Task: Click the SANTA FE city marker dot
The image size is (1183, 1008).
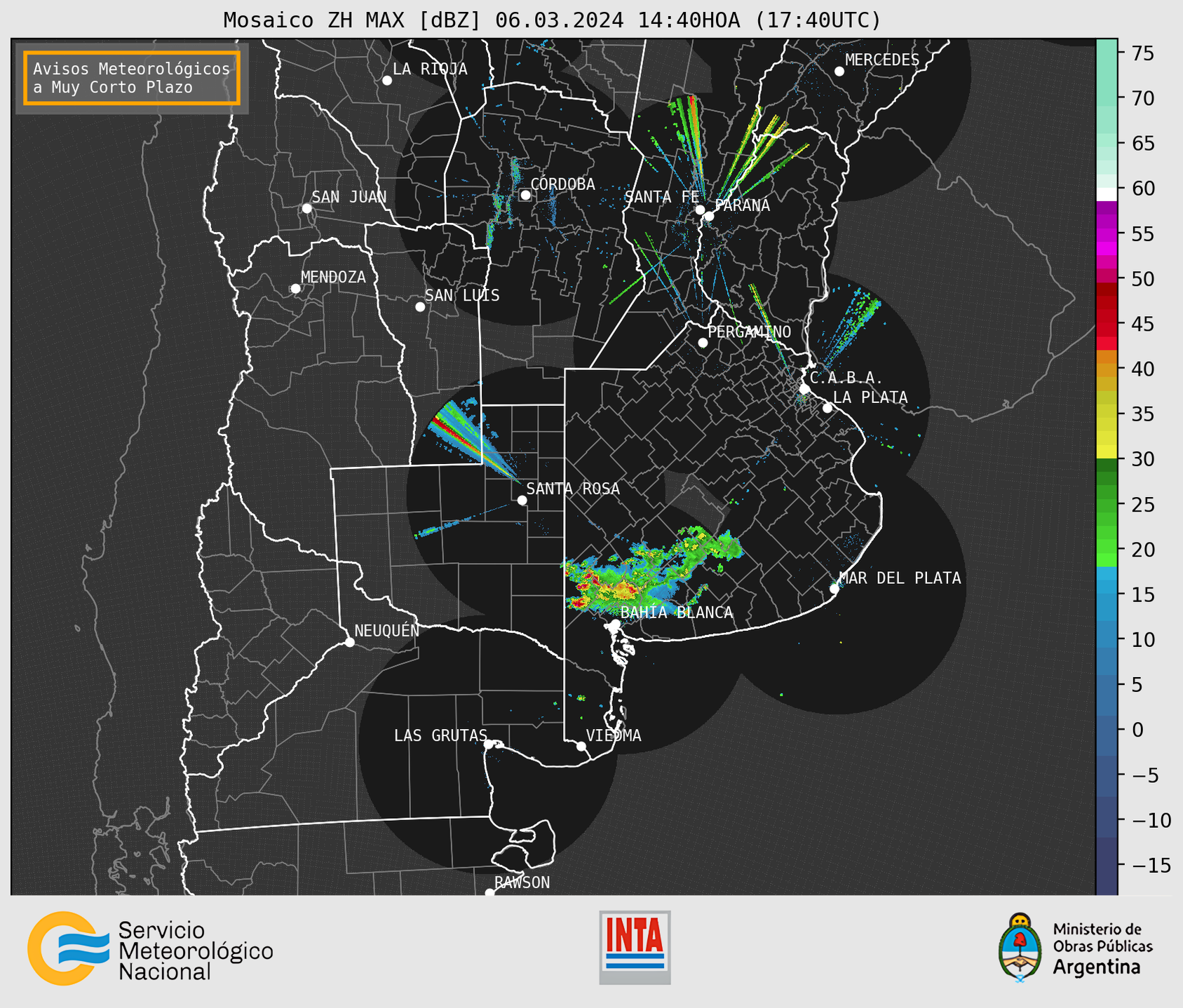Action: pos(700,210)
